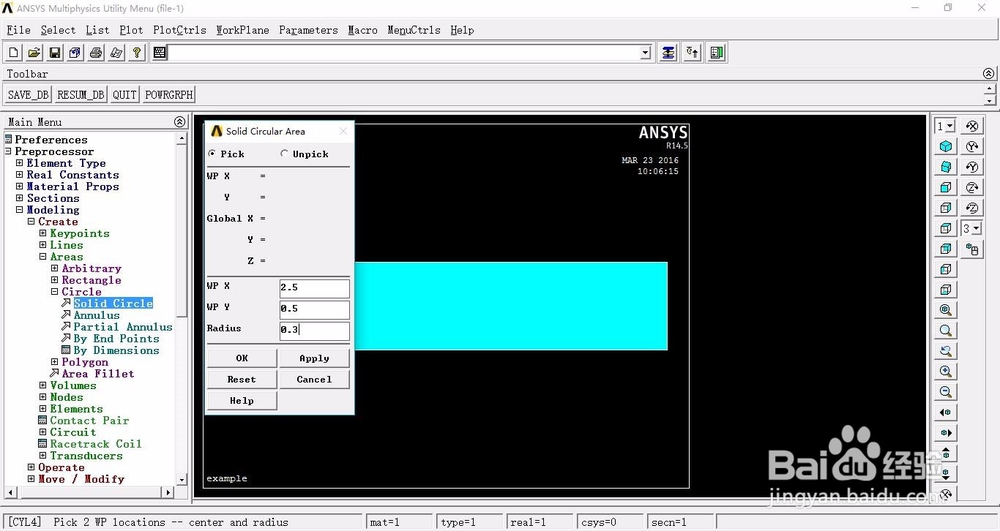
Task: Open the File menu
Action: point(18,30)
